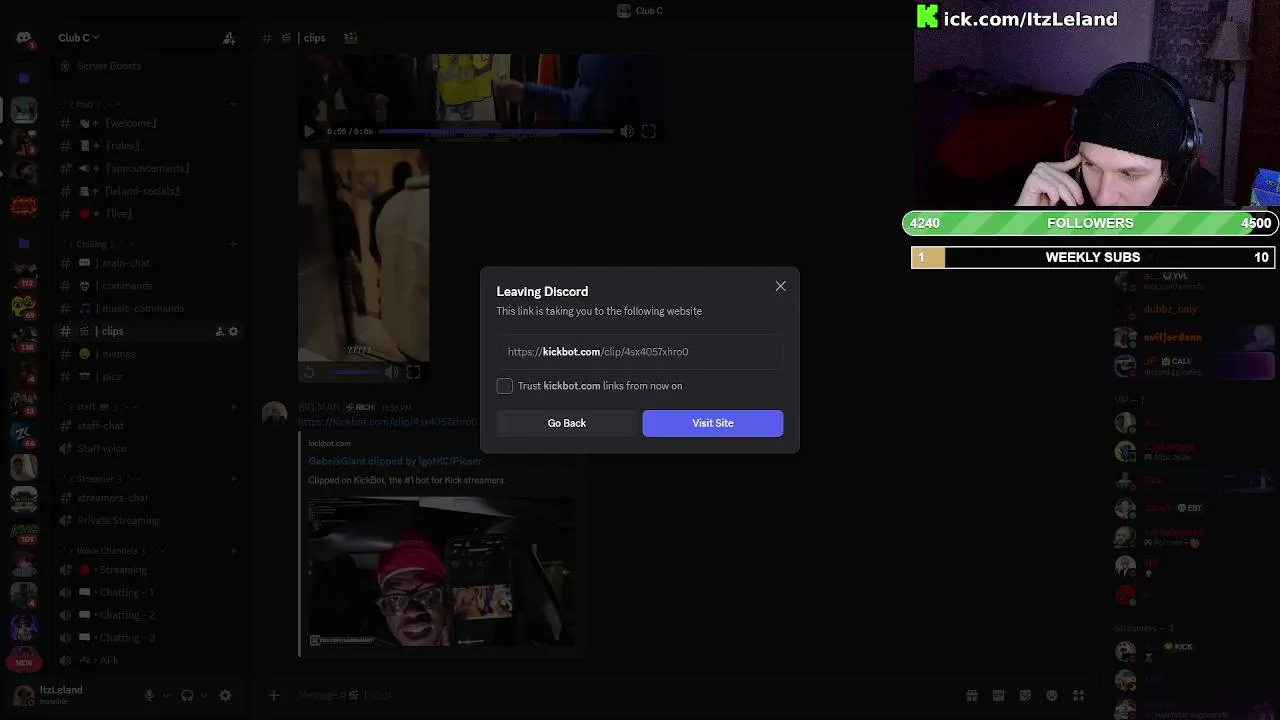The height and width of the screenshot is (720, 1280).
Task: Click create invite icon on clips channel
Action: (x=220, y=332)
